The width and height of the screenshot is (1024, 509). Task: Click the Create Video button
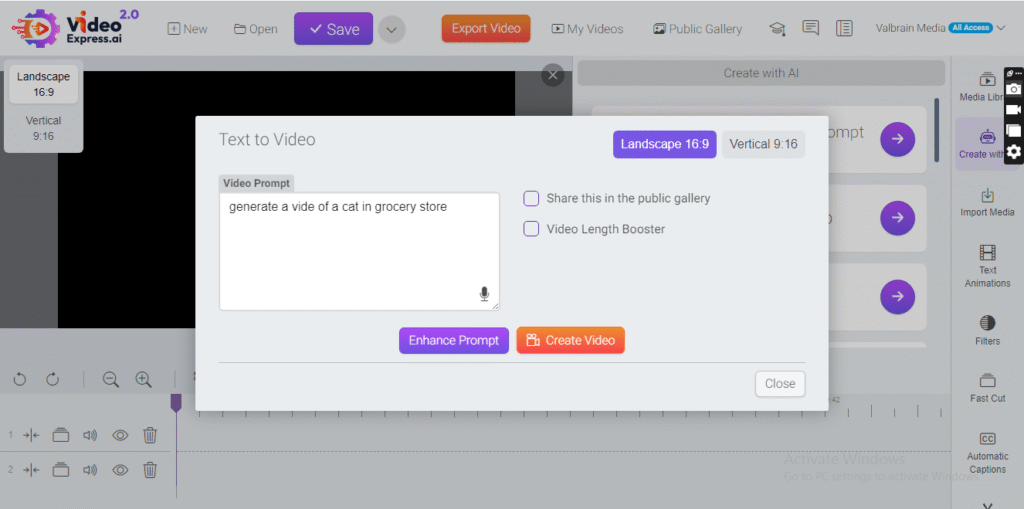pos(570,340)
